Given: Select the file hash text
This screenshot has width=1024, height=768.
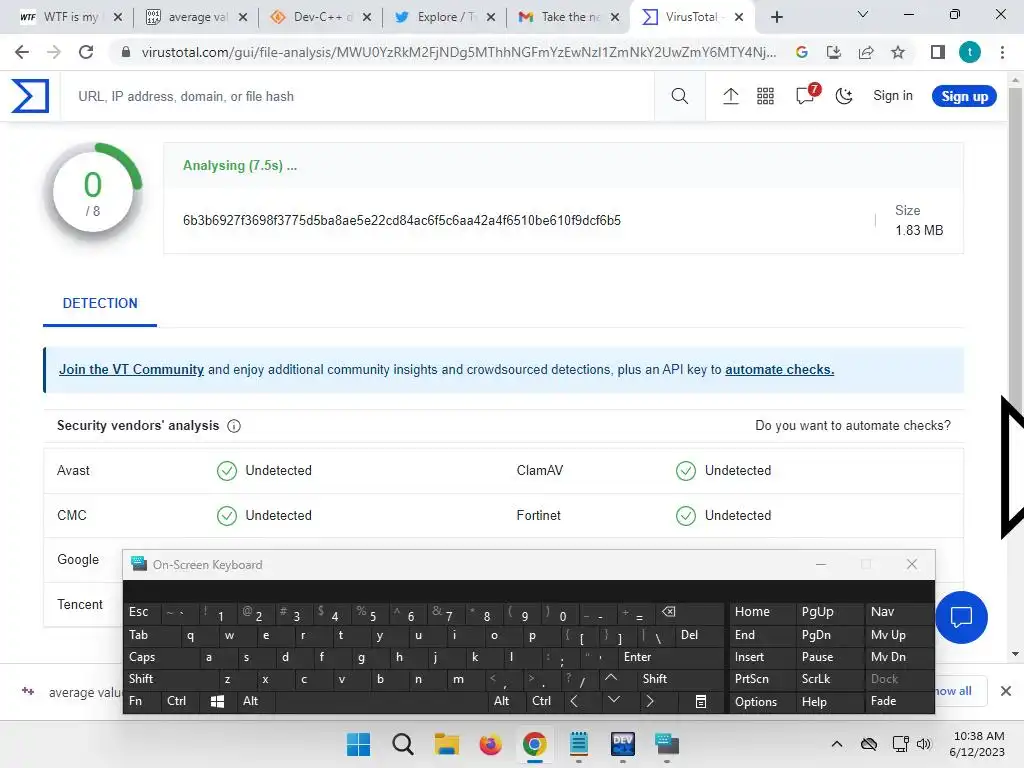Looking at the screenshot, I should click(402, 220).
